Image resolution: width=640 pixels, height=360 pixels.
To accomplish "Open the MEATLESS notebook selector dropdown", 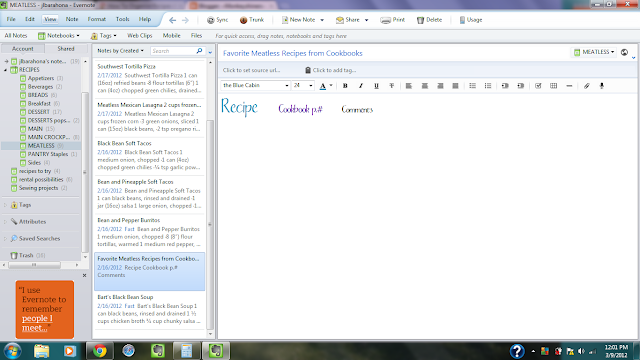I will (x=594, y=52).
